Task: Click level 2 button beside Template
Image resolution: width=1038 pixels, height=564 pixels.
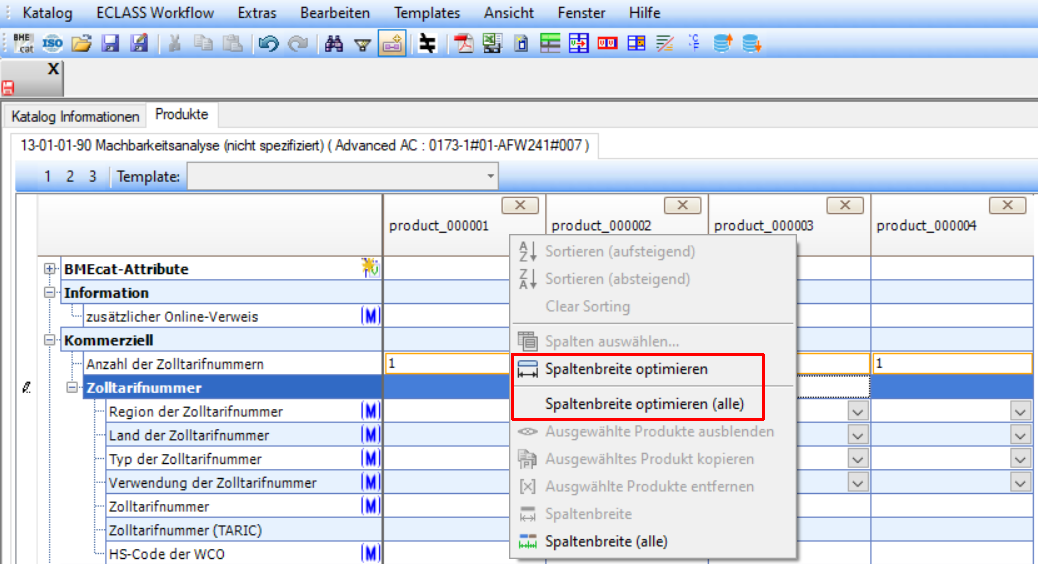Action: 70,177
